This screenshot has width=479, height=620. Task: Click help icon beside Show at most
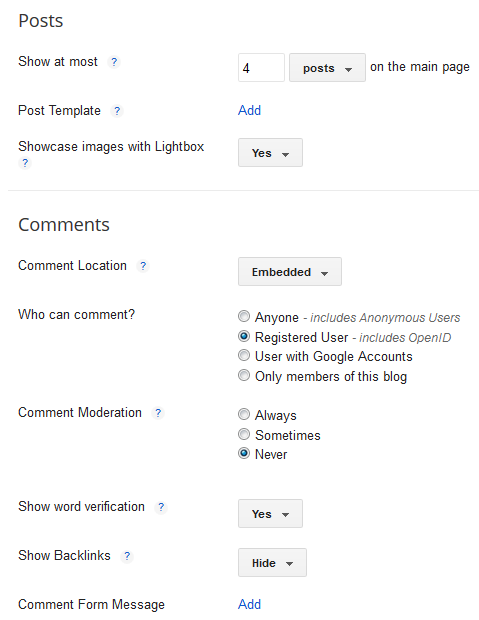pos(114,62)
